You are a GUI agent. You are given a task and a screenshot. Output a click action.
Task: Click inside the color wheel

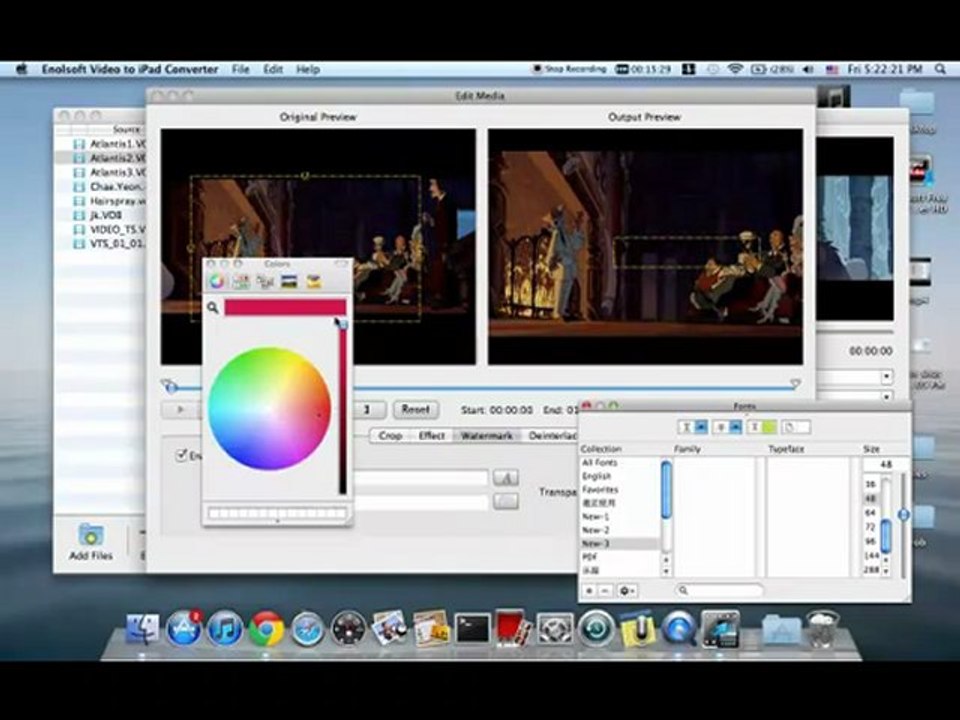coord(269,408)
